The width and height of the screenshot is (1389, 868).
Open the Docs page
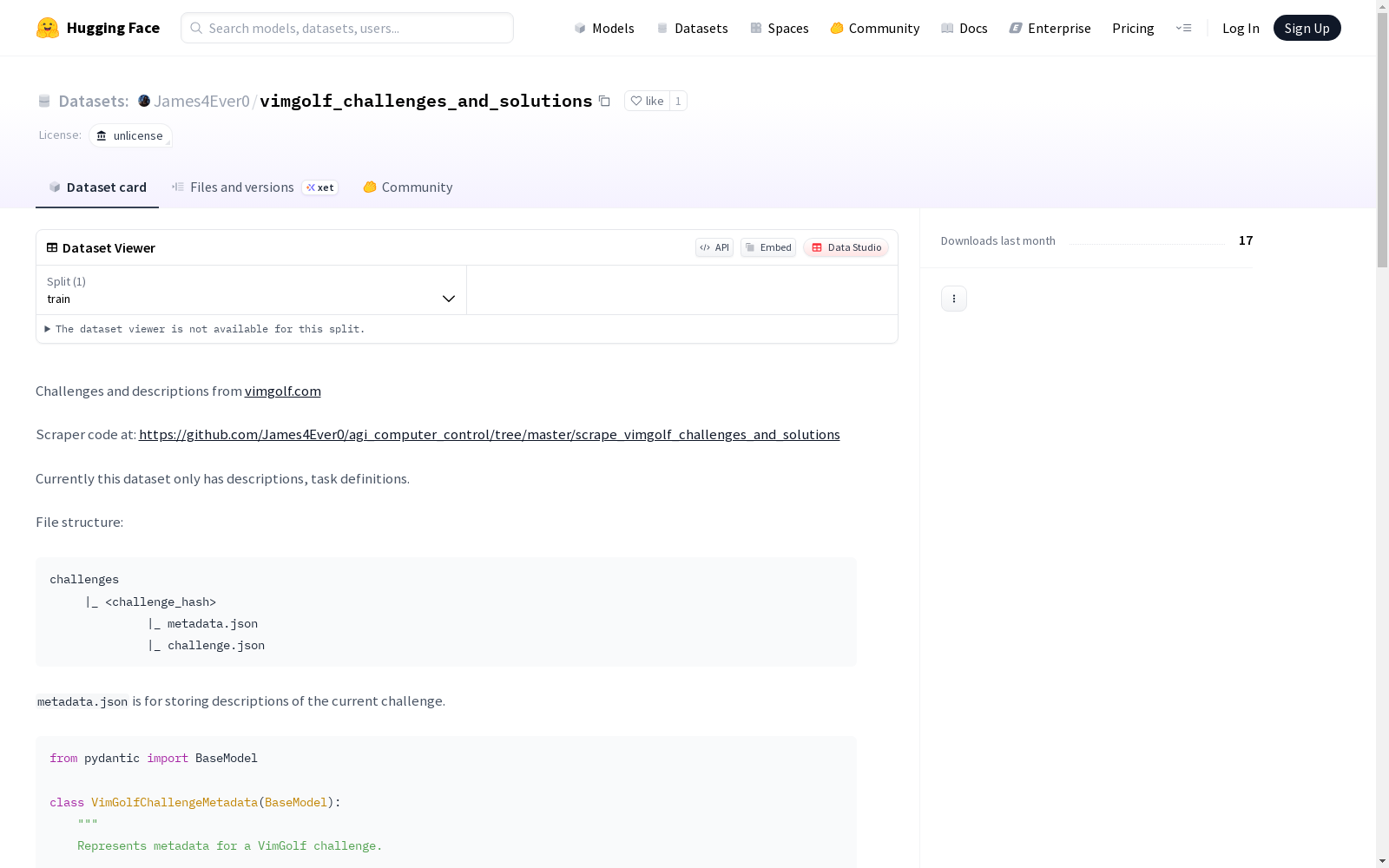964,28
